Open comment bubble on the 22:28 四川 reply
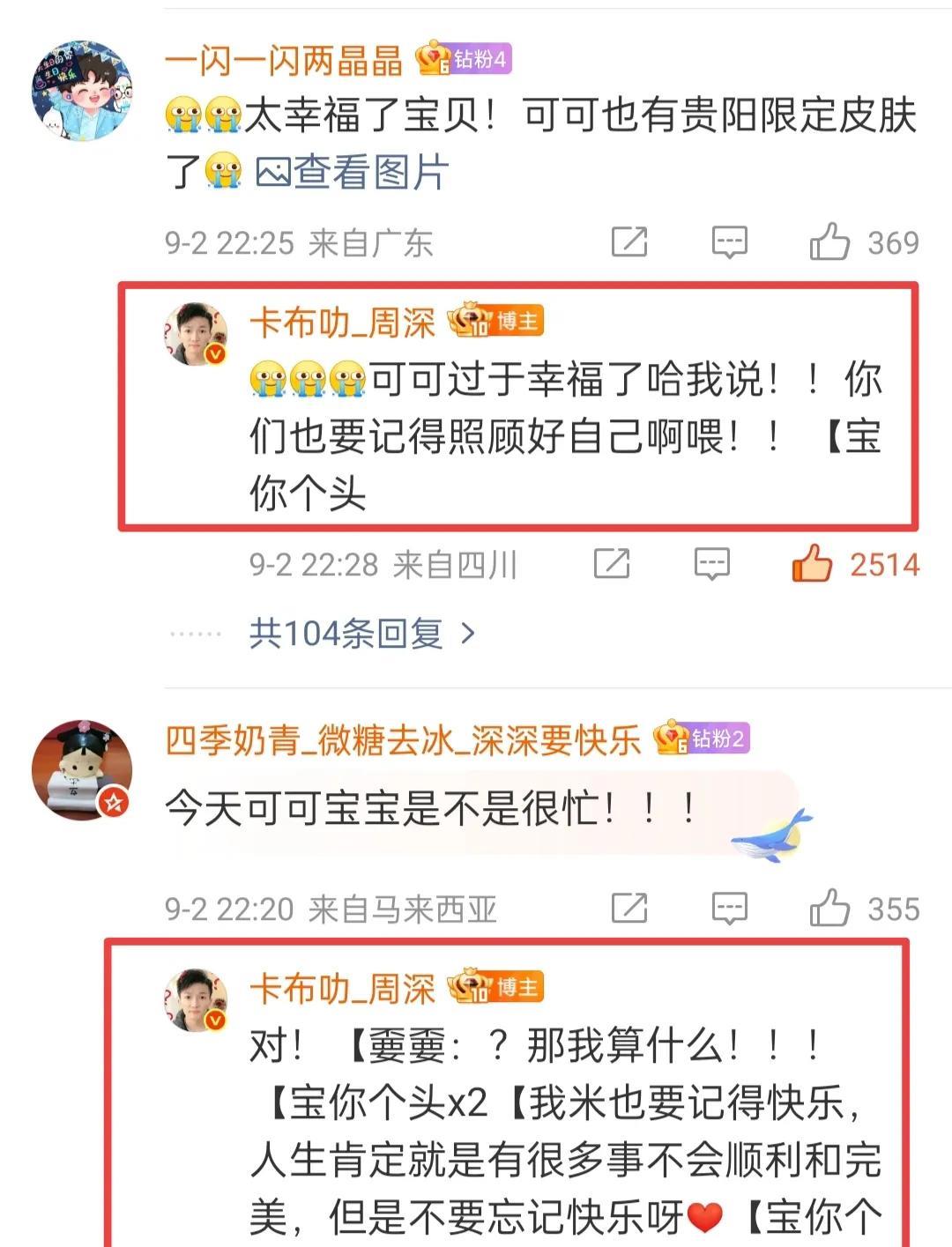Viewport: 952px width, 1247px height. 711,564
